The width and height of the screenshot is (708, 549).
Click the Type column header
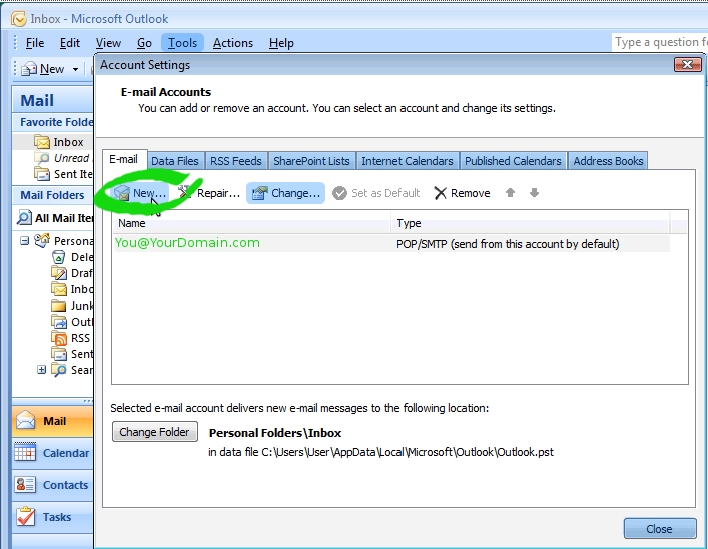(x=531, y=223)
